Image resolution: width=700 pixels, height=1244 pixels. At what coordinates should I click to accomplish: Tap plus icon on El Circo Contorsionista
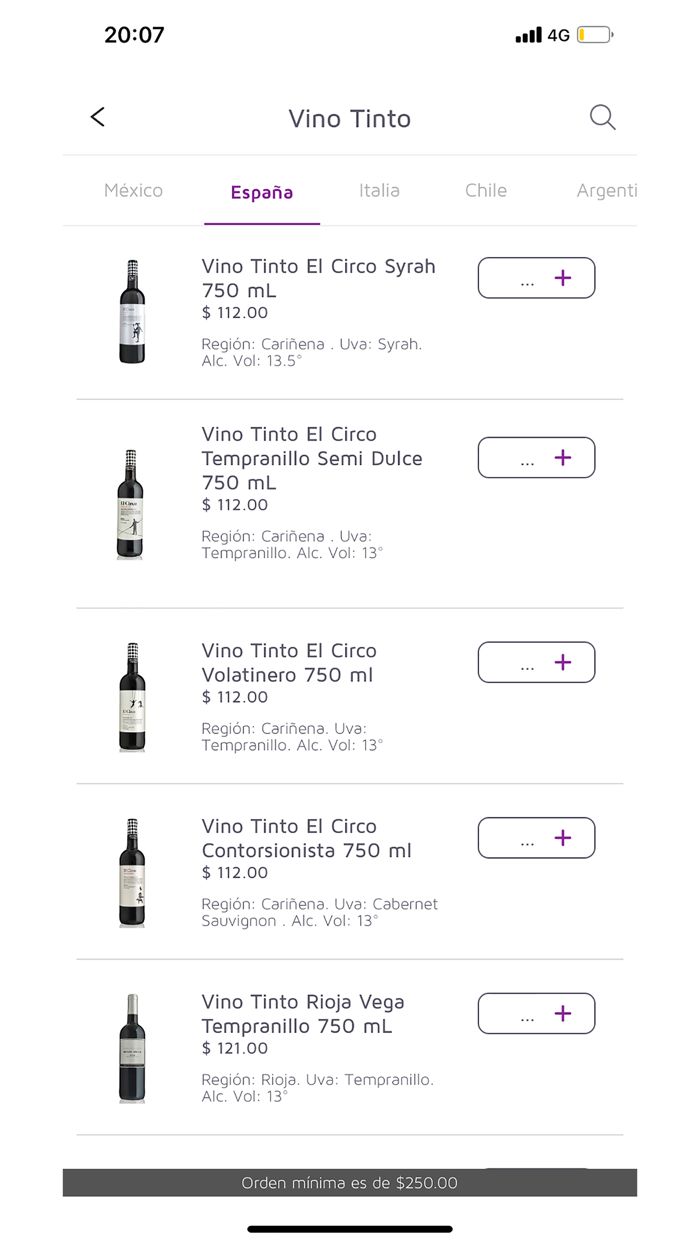tap(563, 838)
